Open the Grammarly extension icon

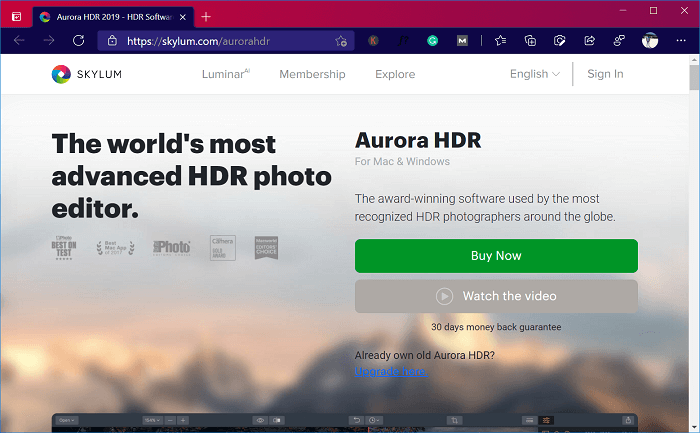(432, 41)
